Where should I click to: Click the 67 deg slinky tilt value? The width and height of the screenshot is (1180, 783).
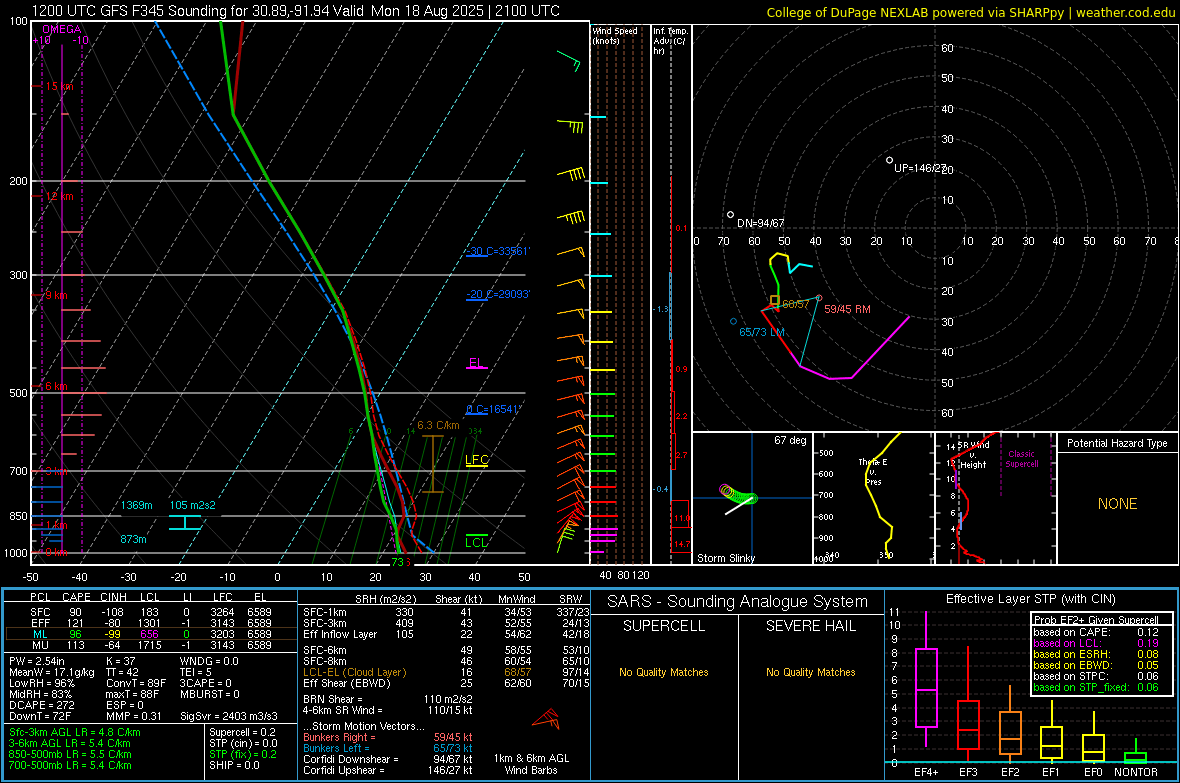coord(790,440)
